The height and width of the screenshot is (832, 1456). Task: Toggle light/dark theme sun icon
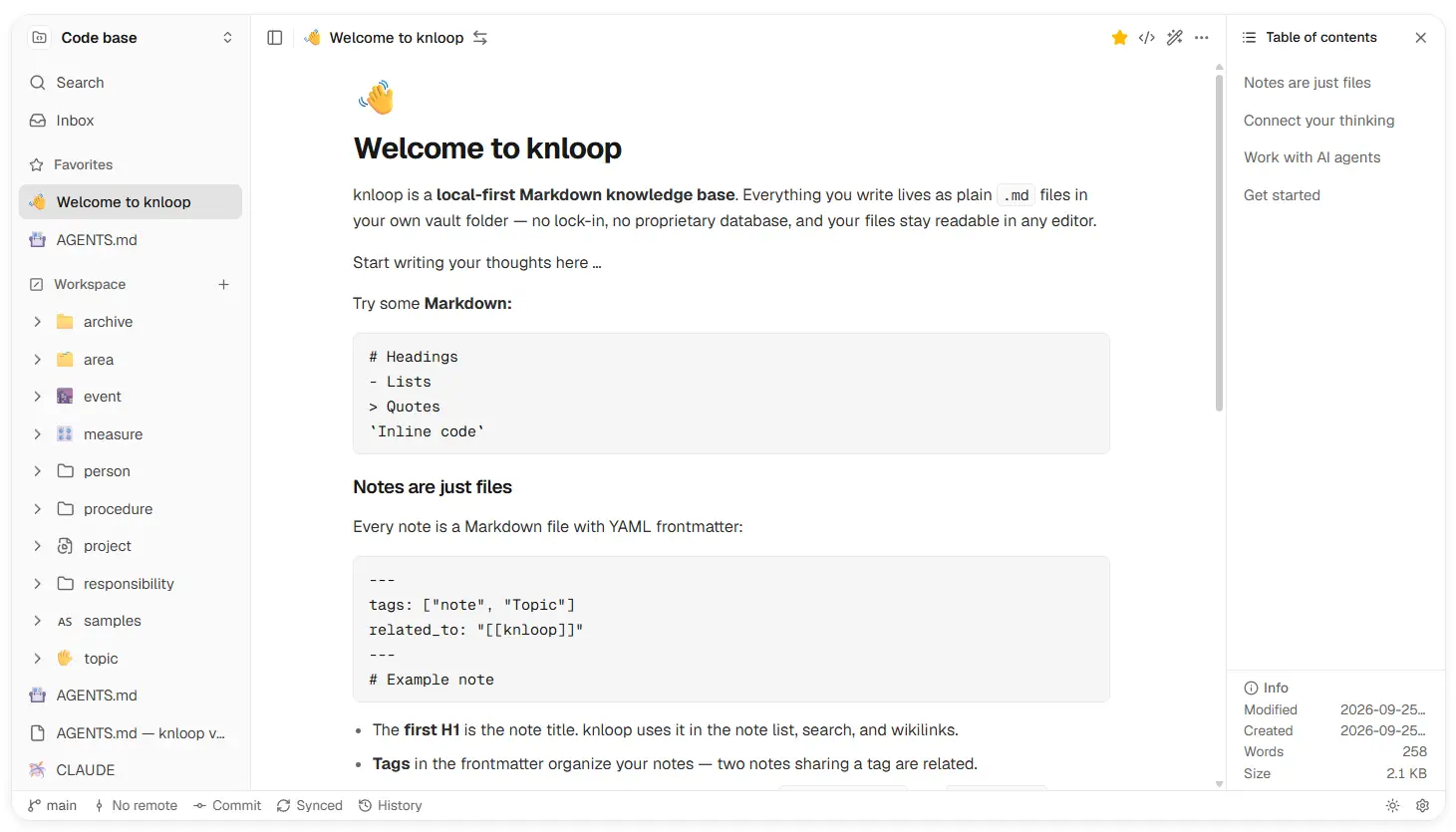[1392, 806]
